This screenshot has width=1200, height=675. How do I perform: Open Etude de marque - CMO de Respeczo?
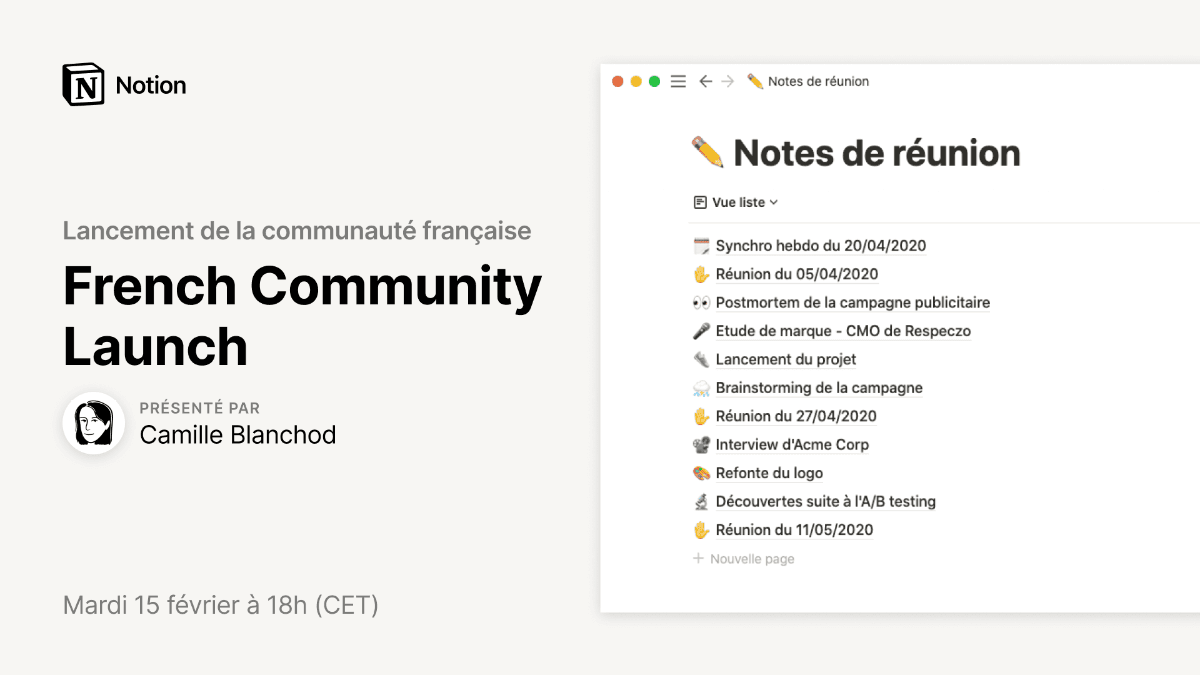click(x=843, y=331)
